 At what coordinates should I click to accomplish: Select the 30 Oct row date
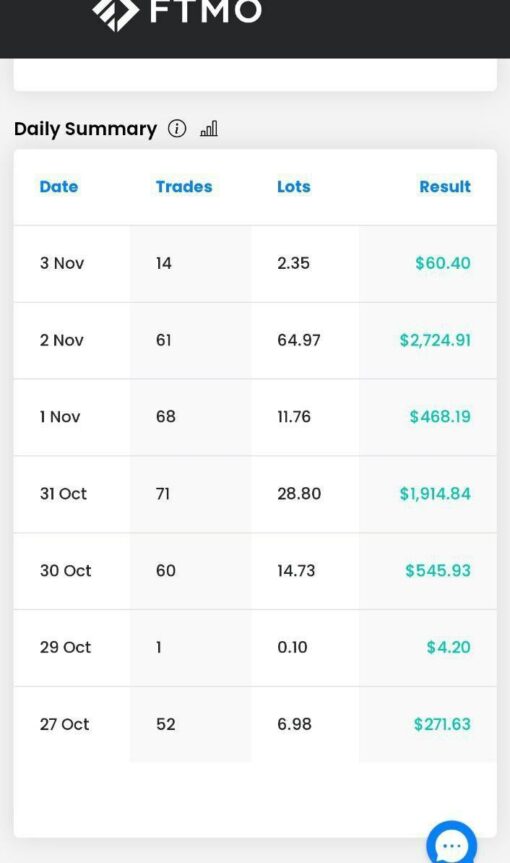click(x=65, y=570)
